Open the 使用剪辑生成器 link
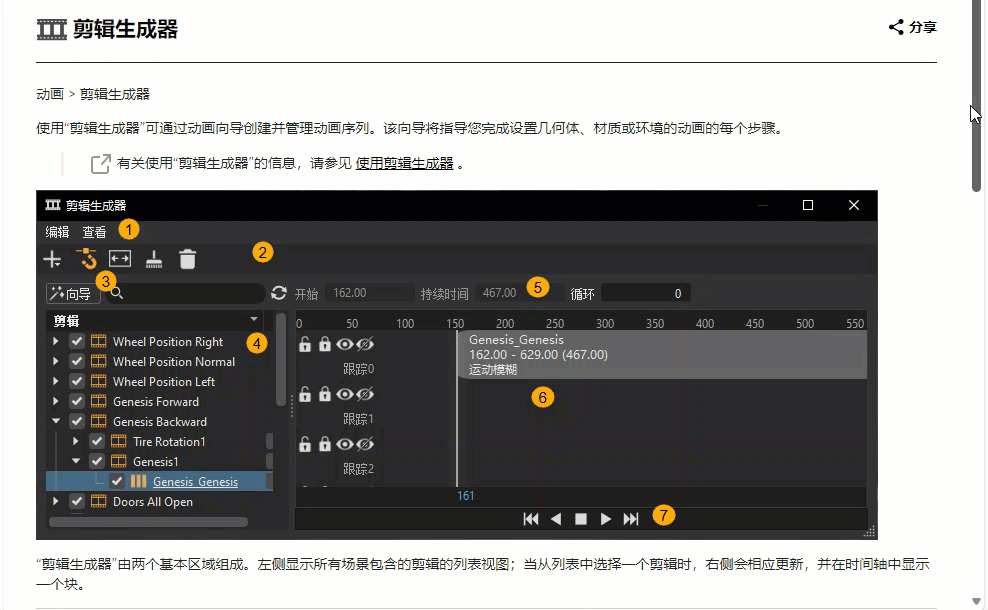 [x=405, y=164]
